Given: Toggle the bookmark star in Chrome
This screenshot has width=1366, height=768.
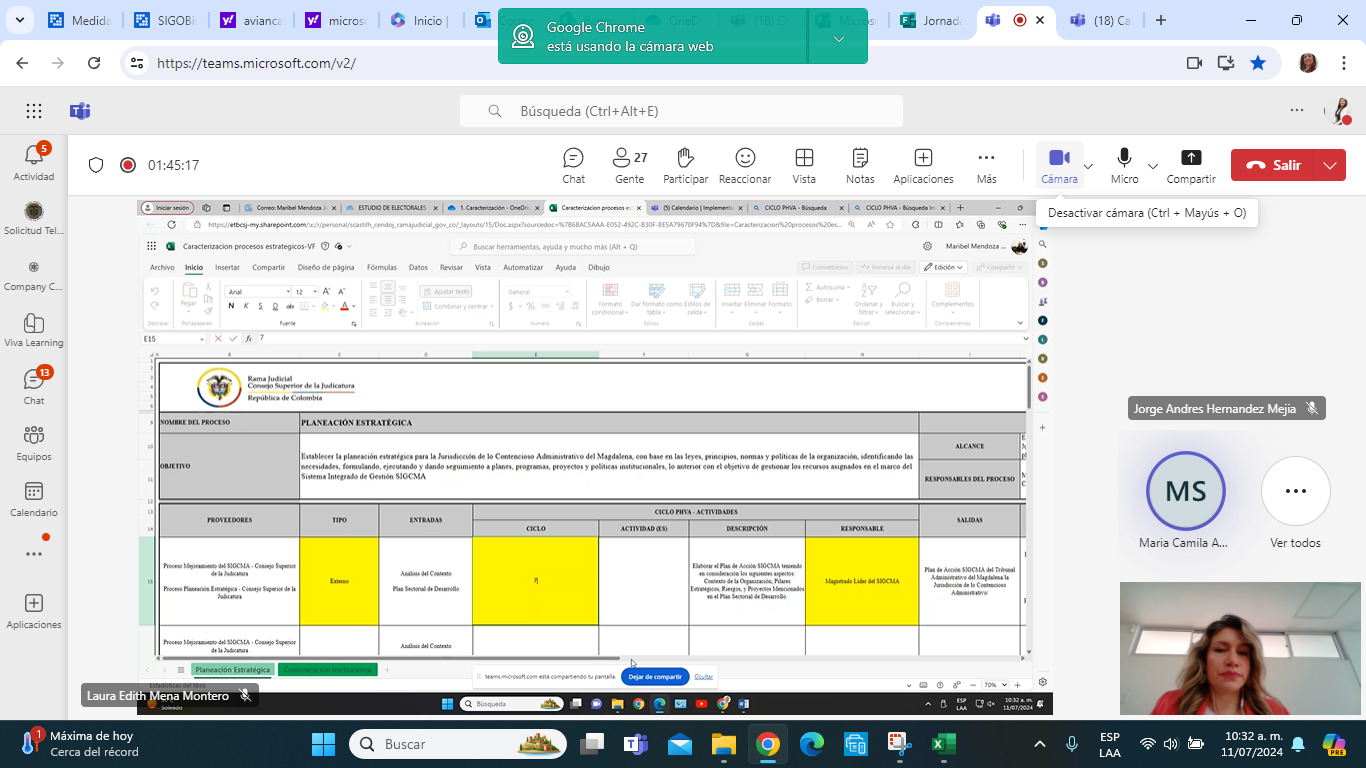Looking at the screenshot, I should point(1258,63).
